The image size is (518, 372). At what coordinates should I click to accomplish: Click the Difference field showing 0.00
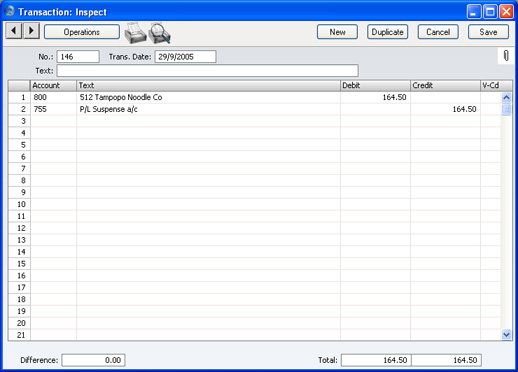tap(93, 360)
